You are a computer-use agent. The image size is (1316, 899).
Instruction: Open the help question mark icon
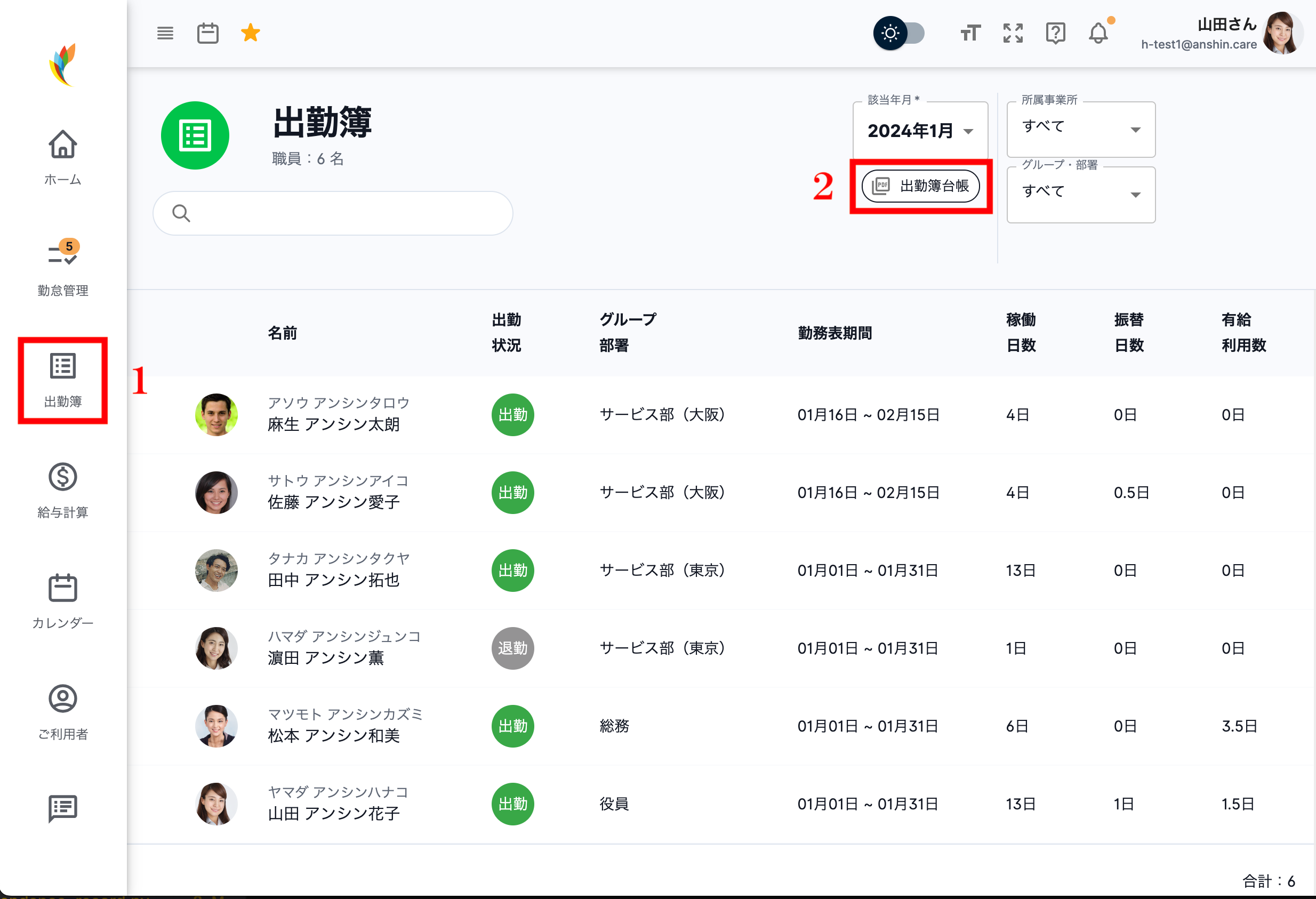coord(1055,33)
